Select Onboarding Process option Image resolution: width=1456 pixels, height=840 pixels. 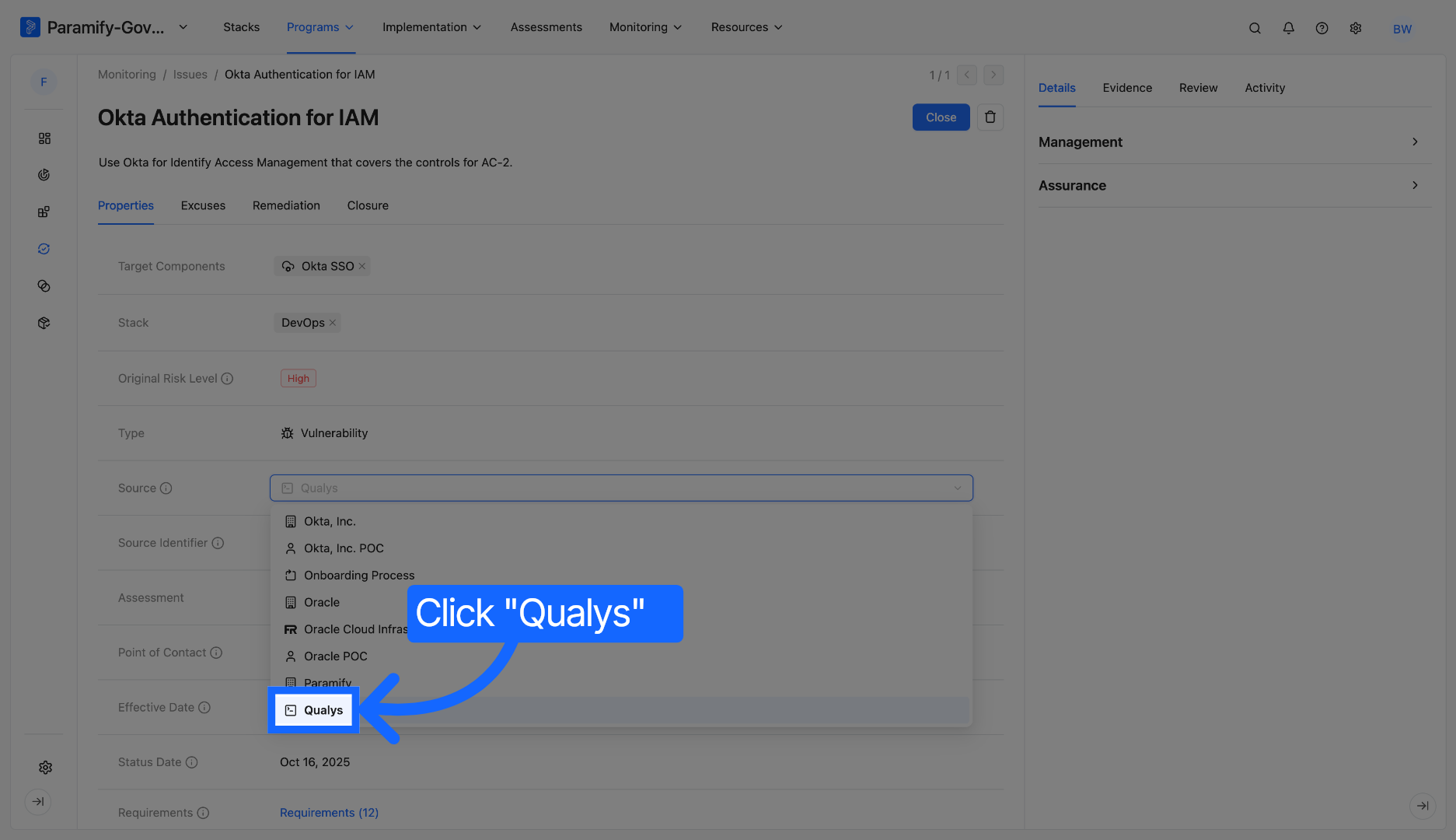621,576
